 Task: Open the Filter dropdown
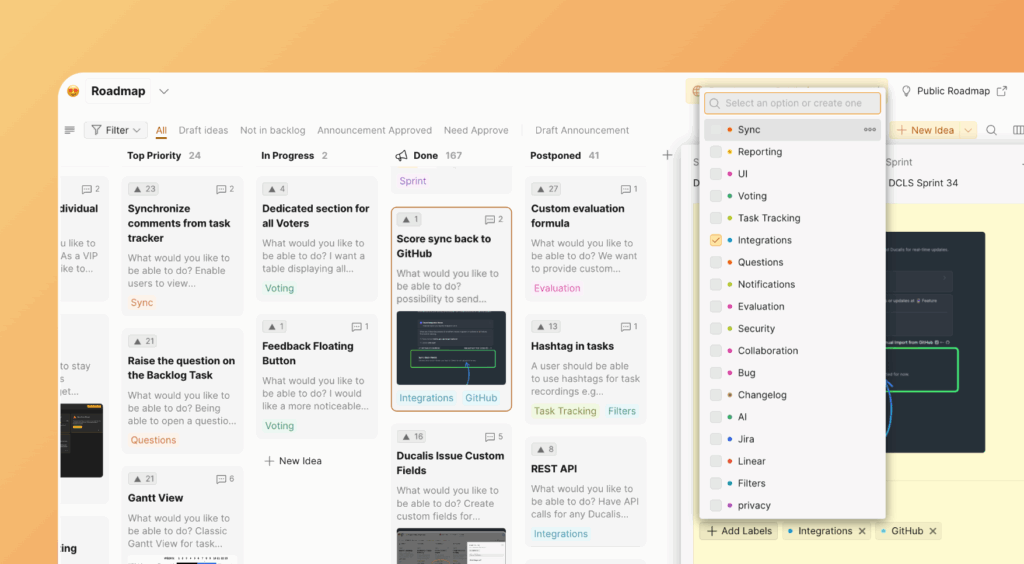point(116,130)
